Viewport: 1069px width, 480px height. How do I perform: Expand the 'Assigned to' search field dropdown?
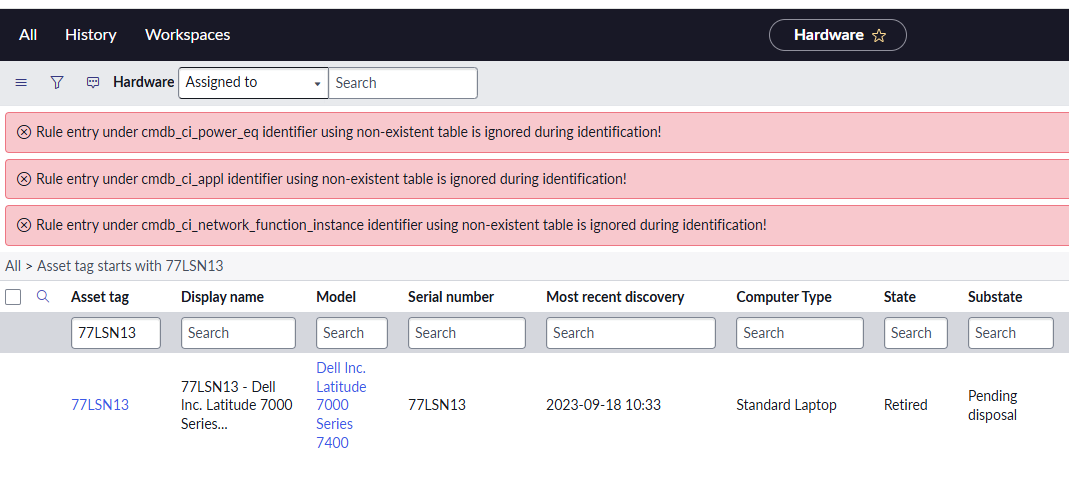tap(253, 83)
